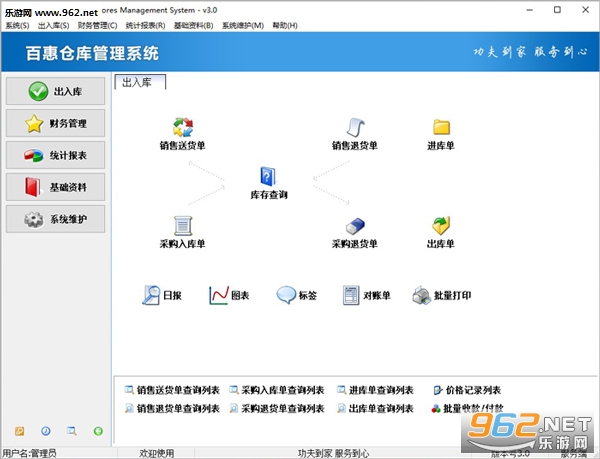
Task: Select the 出入库 sidebar button
Action: 55,91
